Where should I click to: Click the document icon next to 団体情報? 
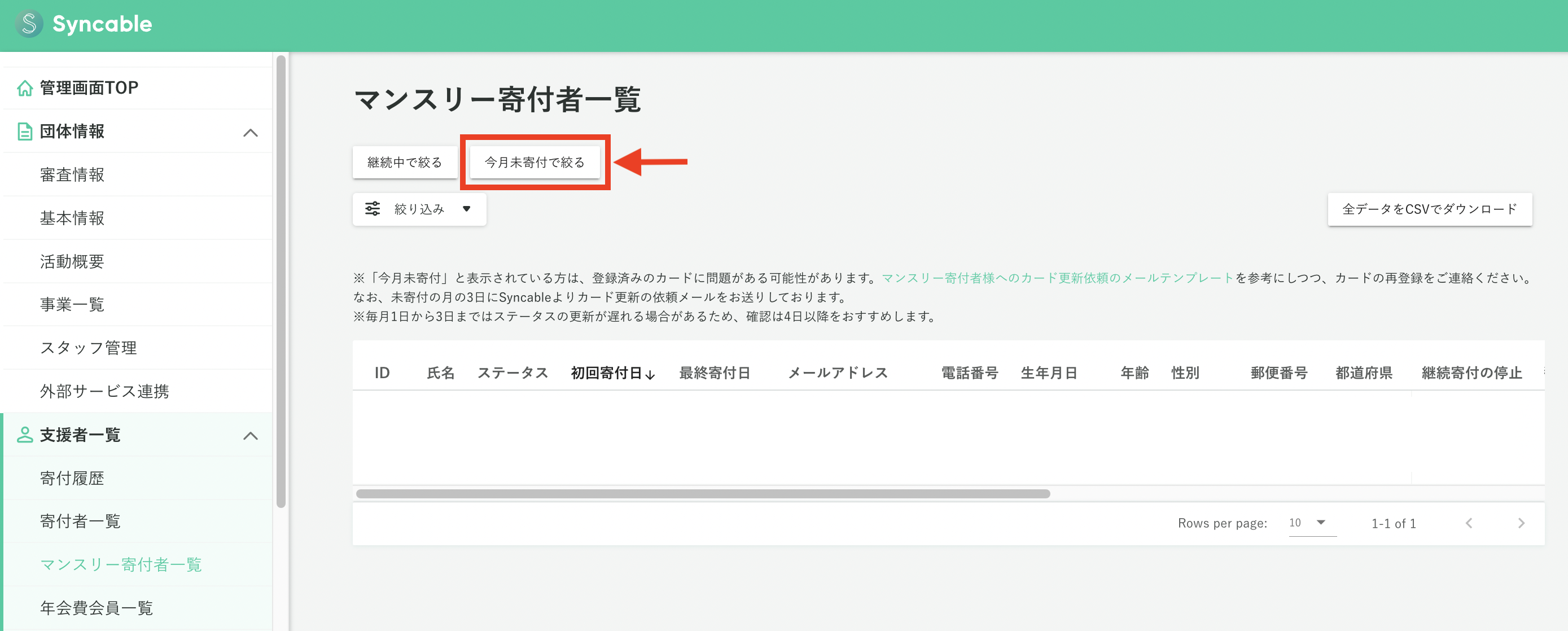click(x=25, y=132)
